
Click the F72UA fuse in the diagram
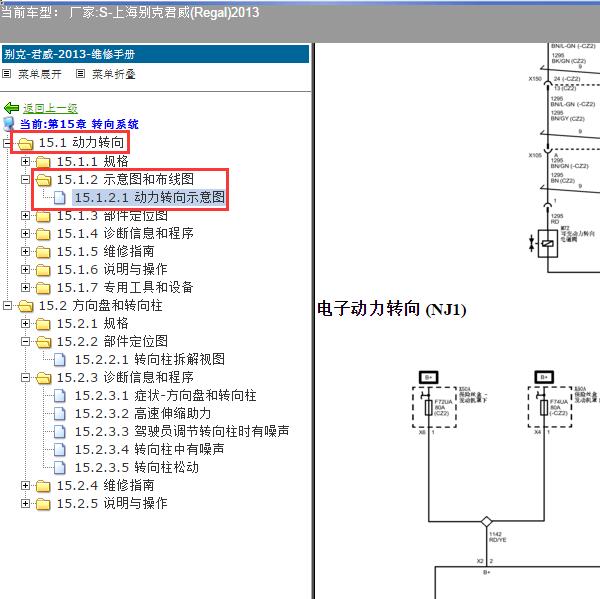429,407
